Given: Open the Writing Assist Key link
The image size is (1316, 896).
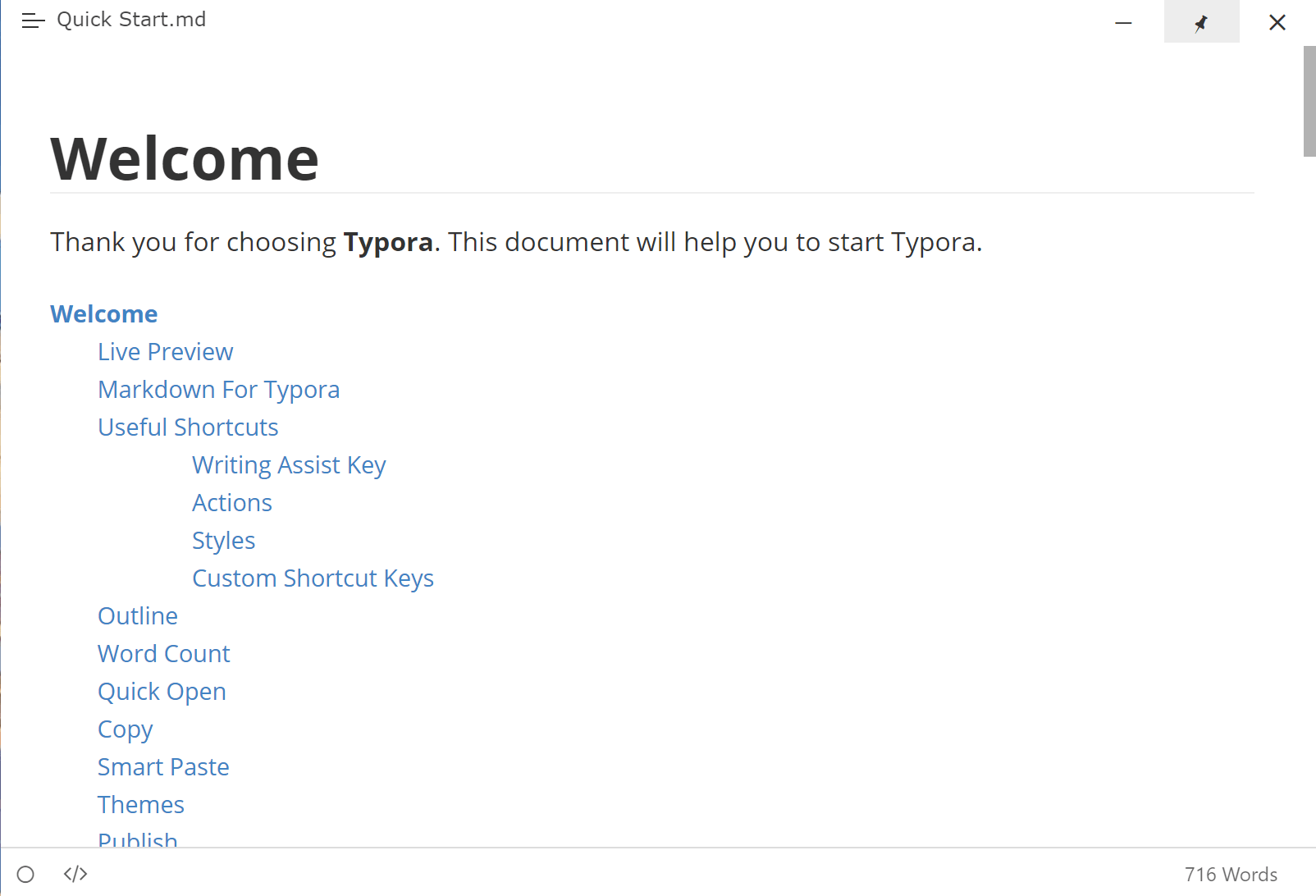Looking at the screenshot, I should click(x=289, y=464).
